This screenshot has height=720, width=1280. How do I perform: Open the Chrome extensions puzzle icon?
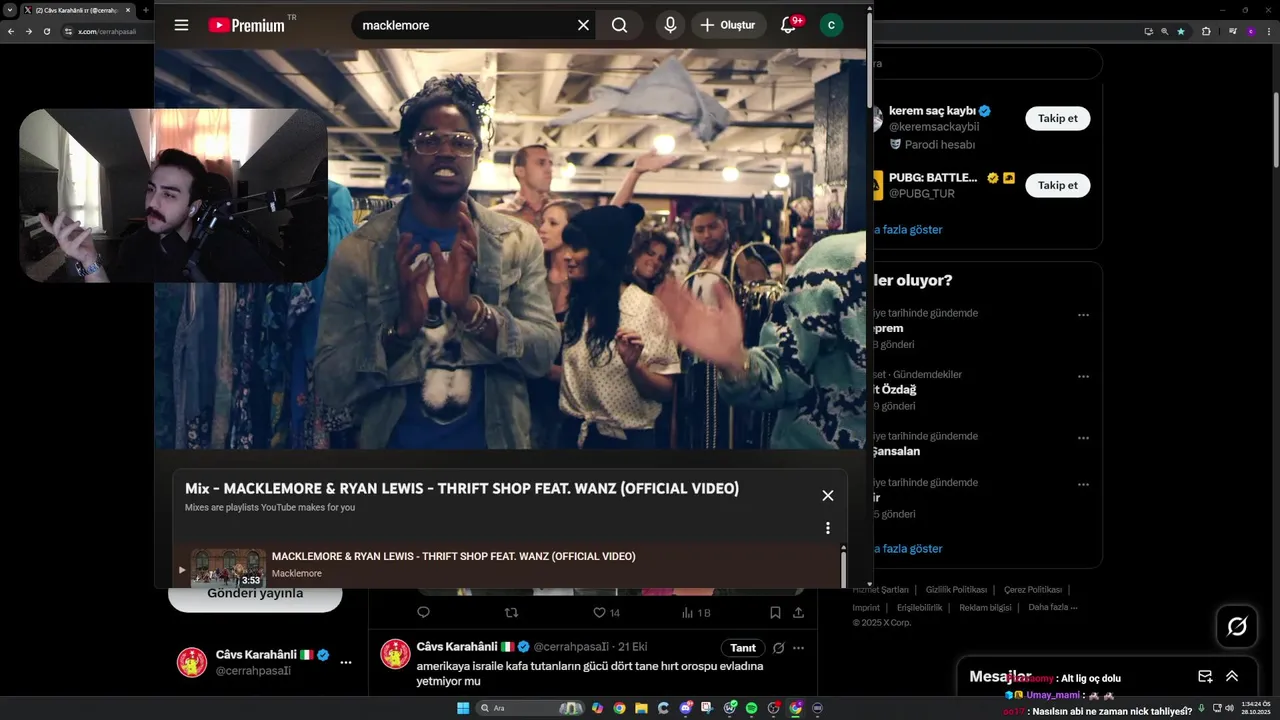[x=1206, y=31]
